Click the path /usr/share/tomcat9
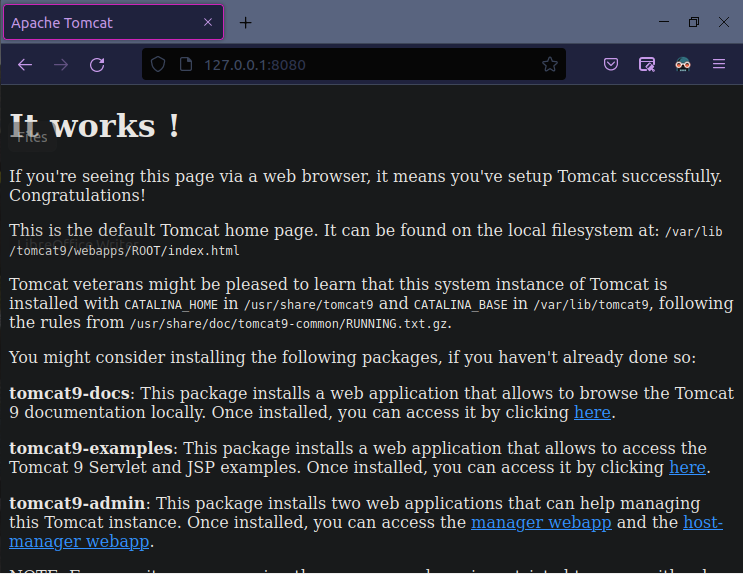Viewport: 743px width, 574px height. pyautogui.click(x=308, y=305)
